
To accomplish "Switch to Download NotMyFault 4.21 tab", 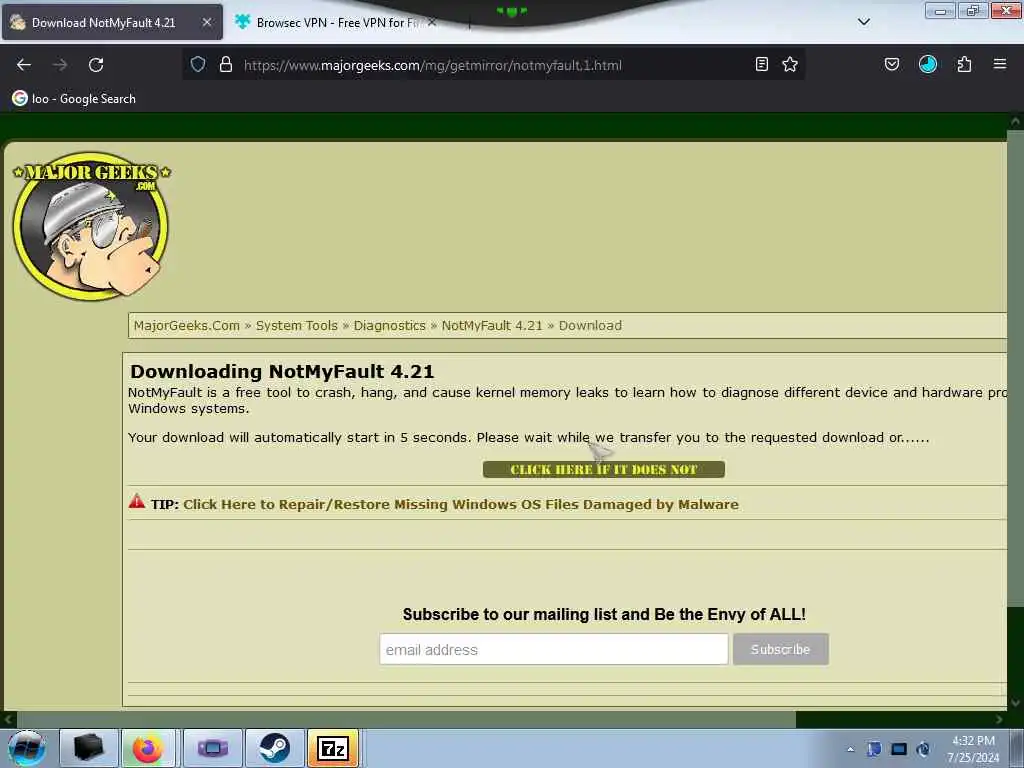I will tap(112, 22).
